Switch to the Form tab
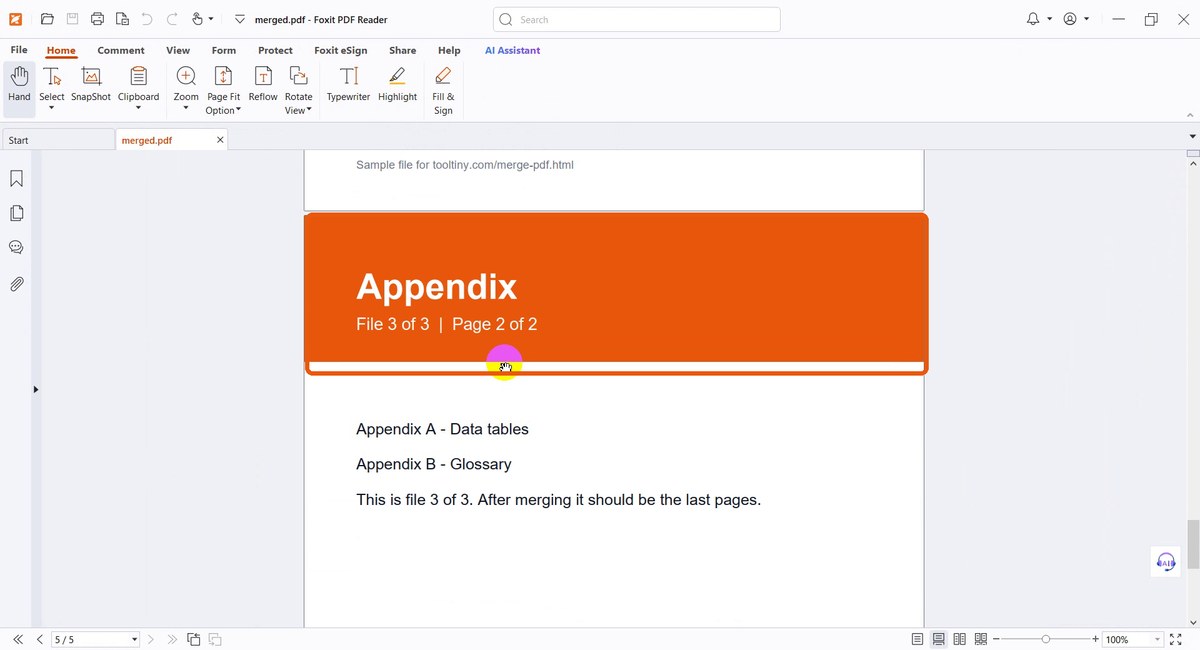Viewport: 1200px width, 650px height. [x=224, y=50]
